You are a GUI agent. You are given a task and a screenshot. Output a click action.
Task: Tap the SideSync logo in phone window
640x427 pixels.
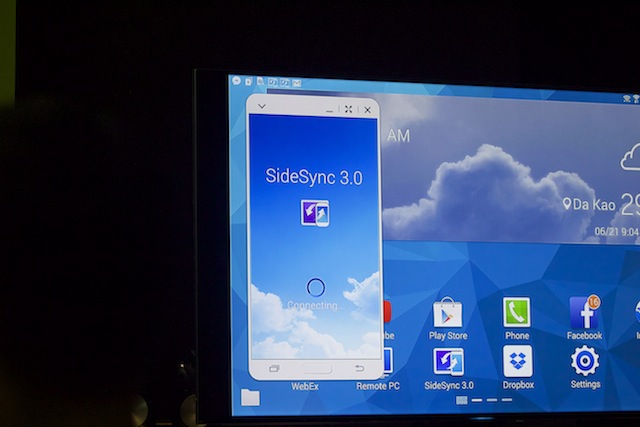(x=315, y=213)
